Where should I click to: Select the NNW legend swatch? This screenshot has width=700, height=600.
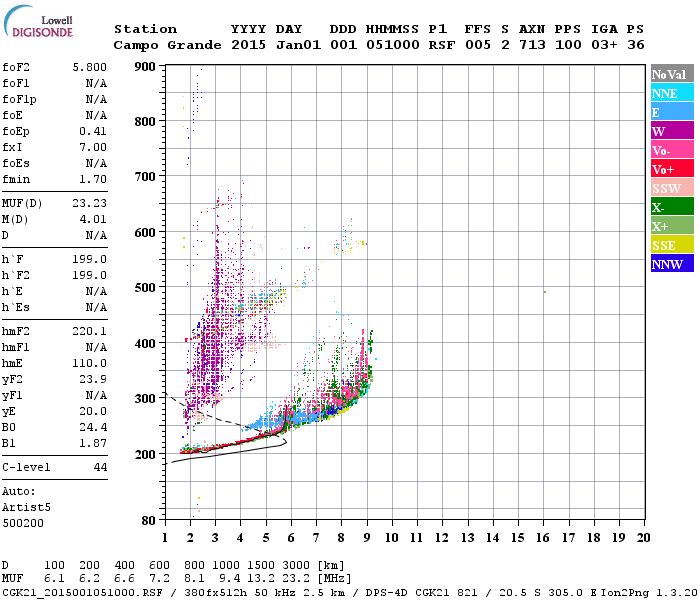tap(672, 263)
